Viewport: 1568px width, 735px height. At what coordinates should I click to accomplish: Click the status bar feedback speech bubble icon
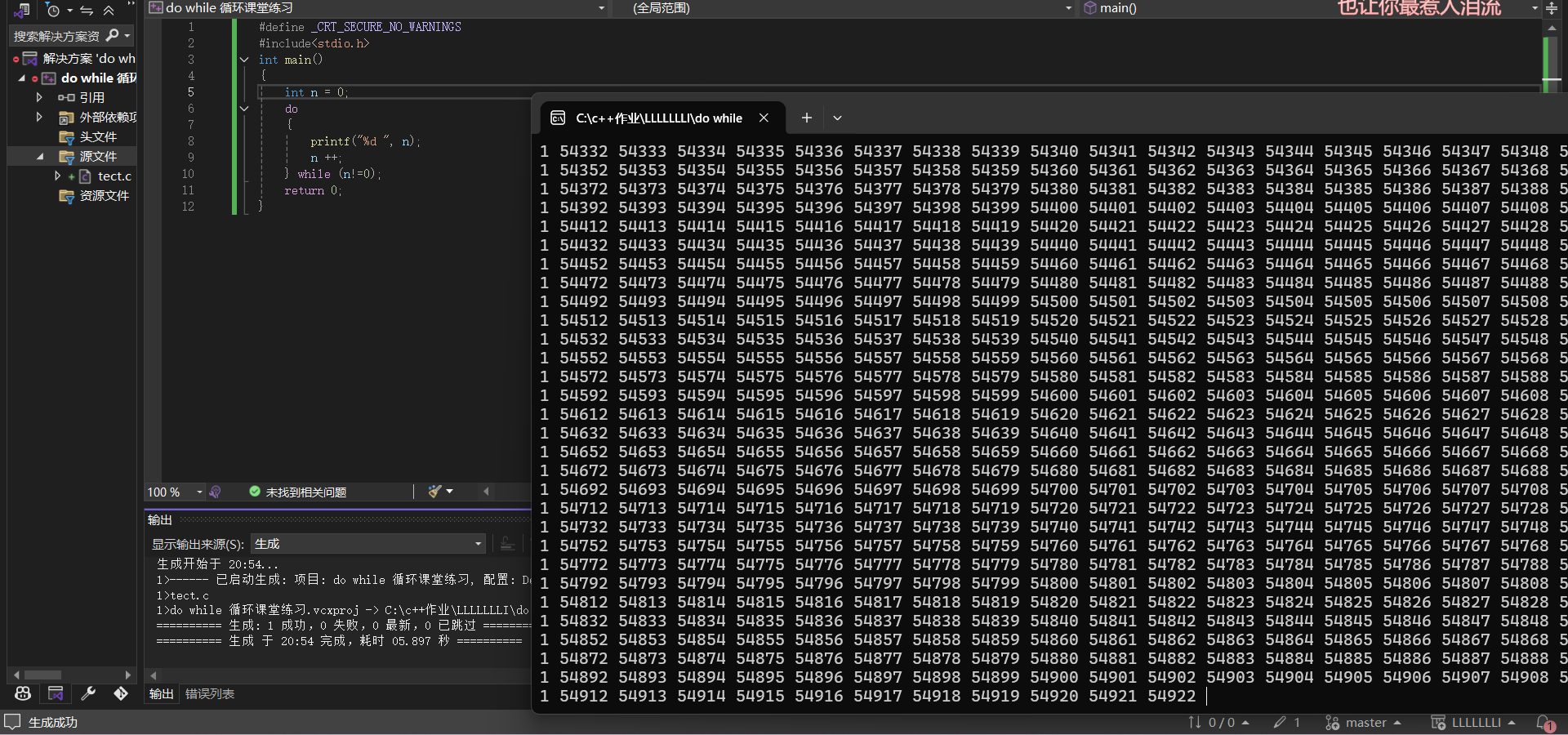pyautogui.click(x=12, y=722)
